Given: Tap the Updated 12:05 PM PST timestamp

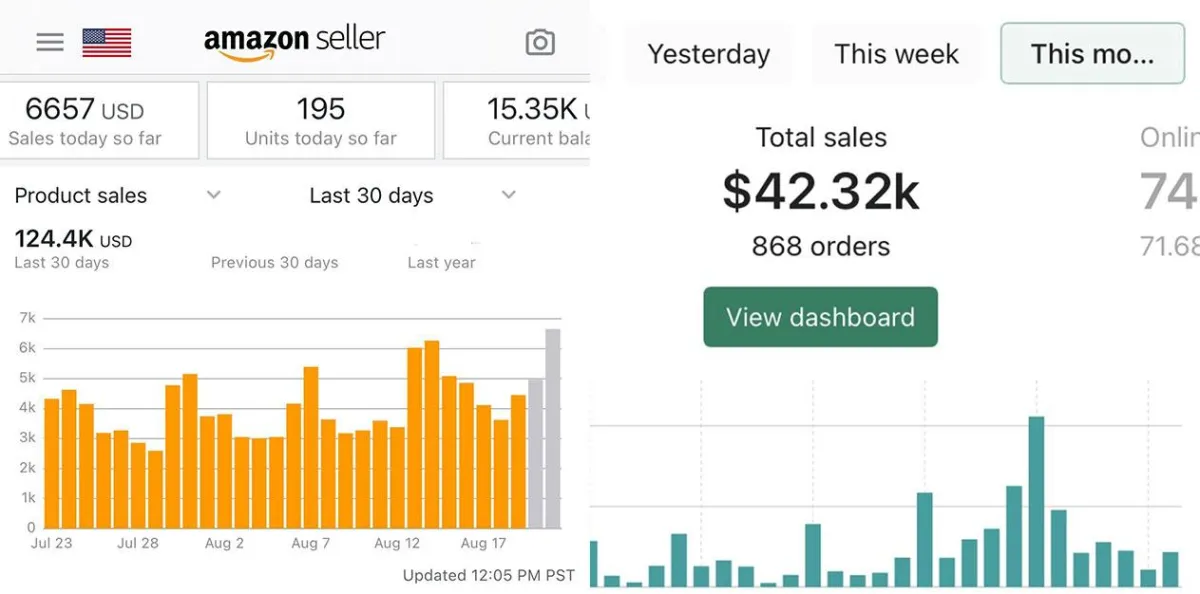Looking at the screenshot, I should coord(488,575).
